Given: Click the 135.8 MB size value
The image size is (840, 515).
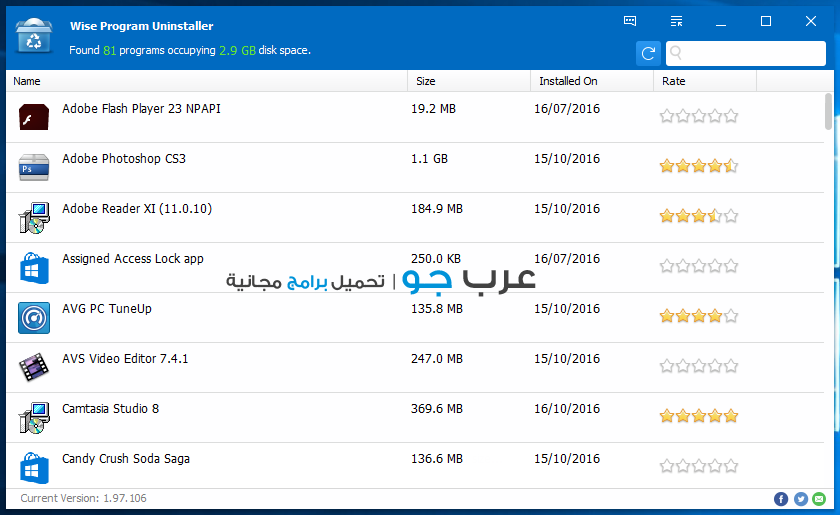Looking at the screenshot, I should [x=437, y=309].
